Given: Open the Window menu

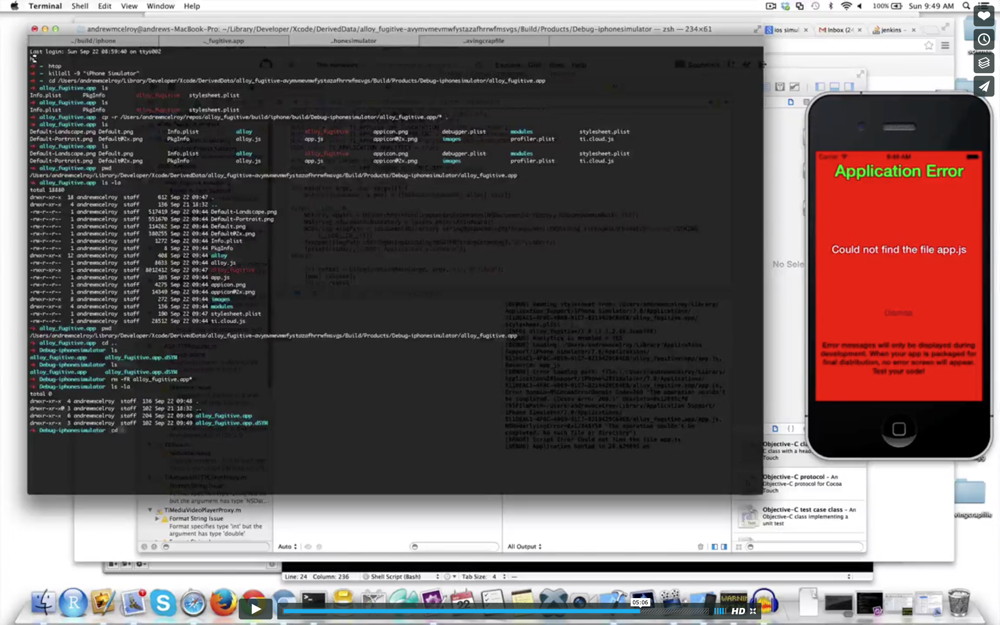Looking at the screenshot, I should point(161,6).
